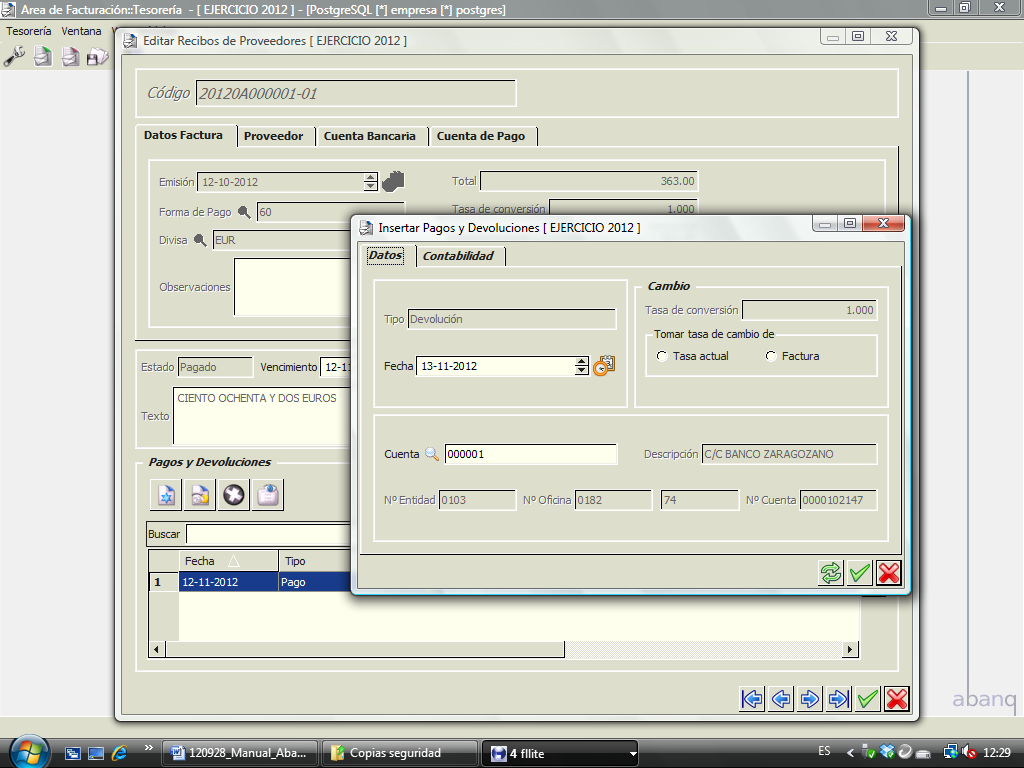Click the view payment record icon
1024x768 pixels.
click(x=268, y=495)
